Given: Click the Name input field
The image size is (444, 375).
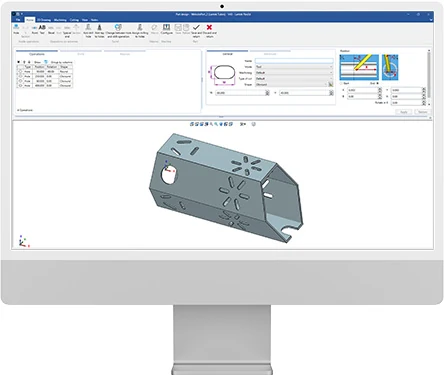Looking at the screenshot, I should click(x=294, y=61).
